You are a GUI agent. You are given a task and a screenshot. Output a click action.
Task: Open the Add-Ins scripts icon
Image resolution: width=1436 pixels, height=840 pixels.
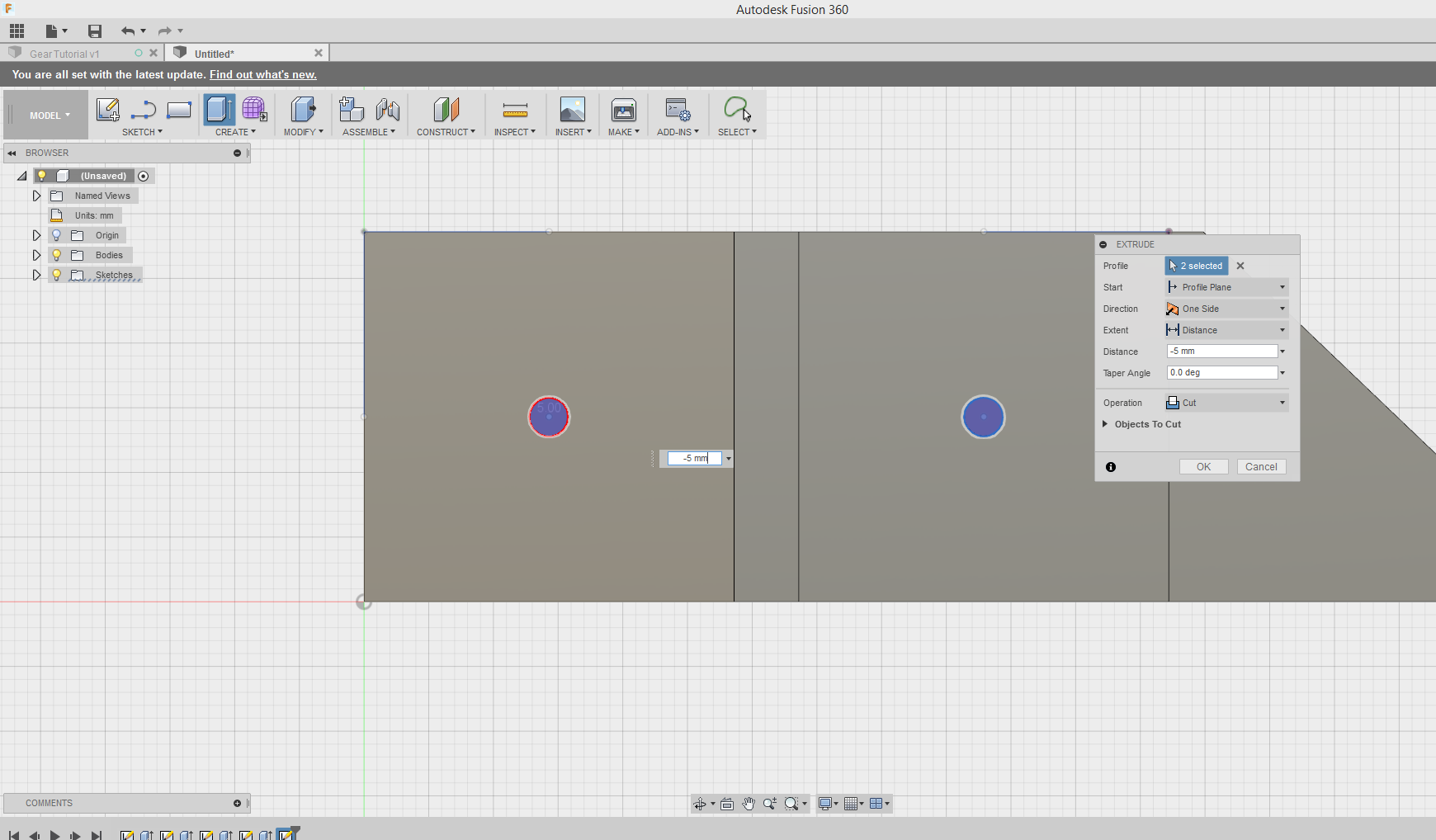pos(678,110)
